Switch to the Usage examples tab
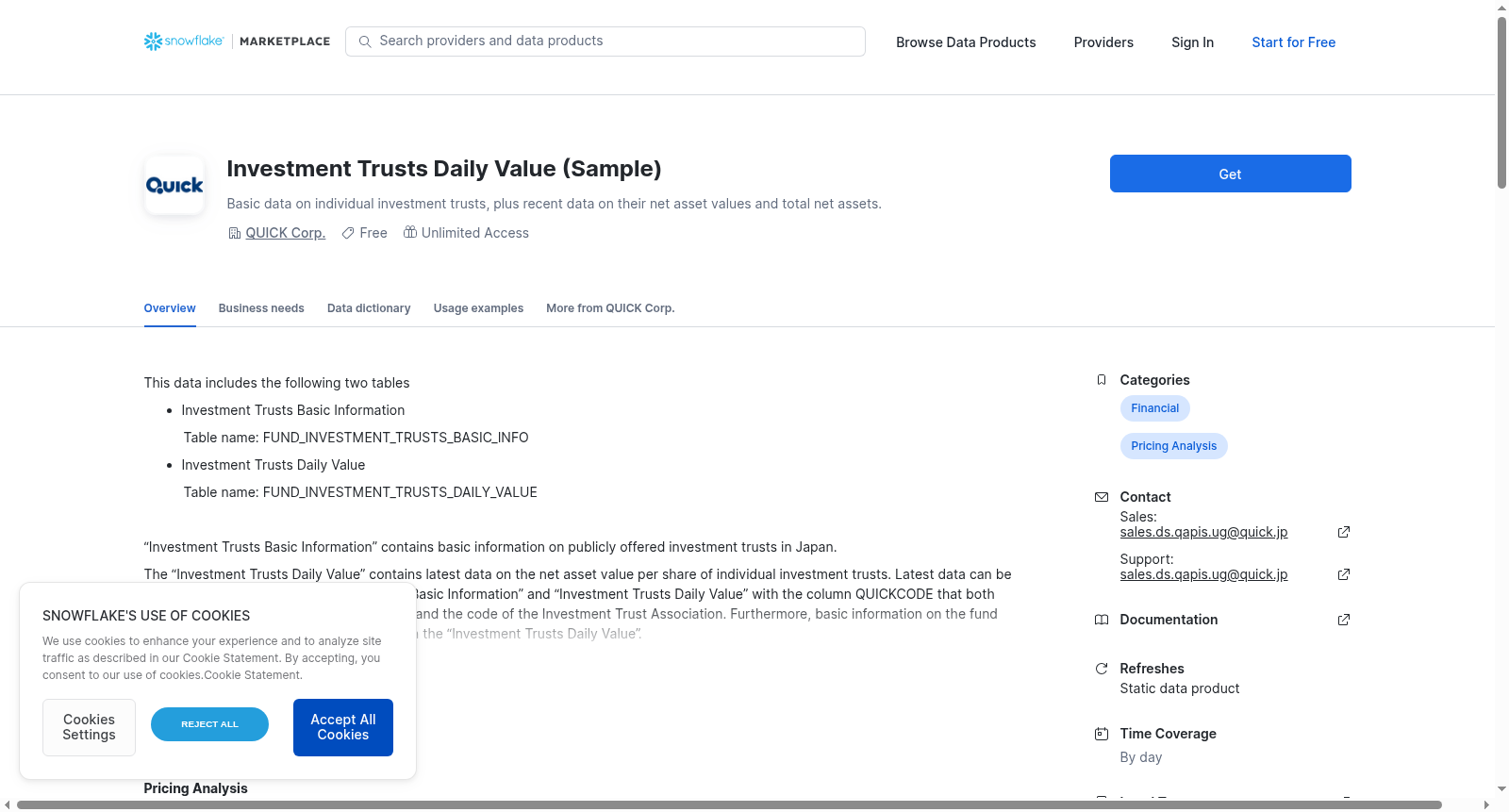 tap(478, 308)
